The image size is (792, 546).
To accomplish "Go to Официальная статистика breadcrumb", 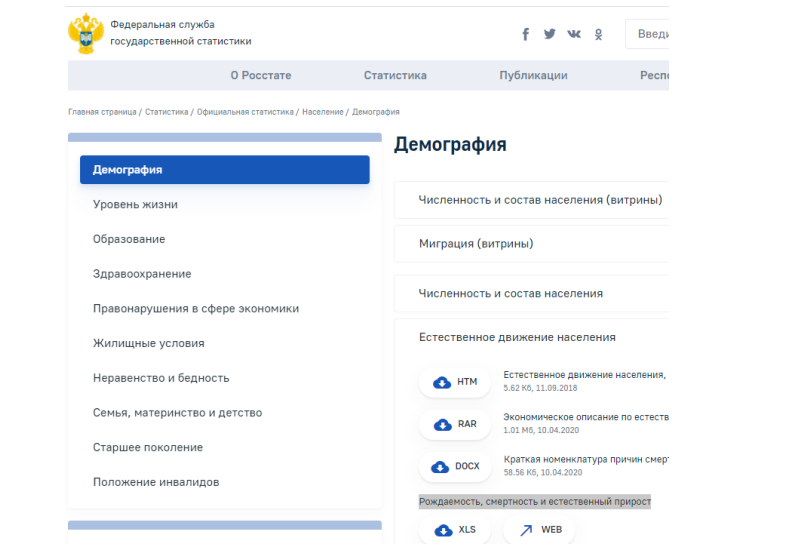I will pyautogui.click(x=245, y=112).
